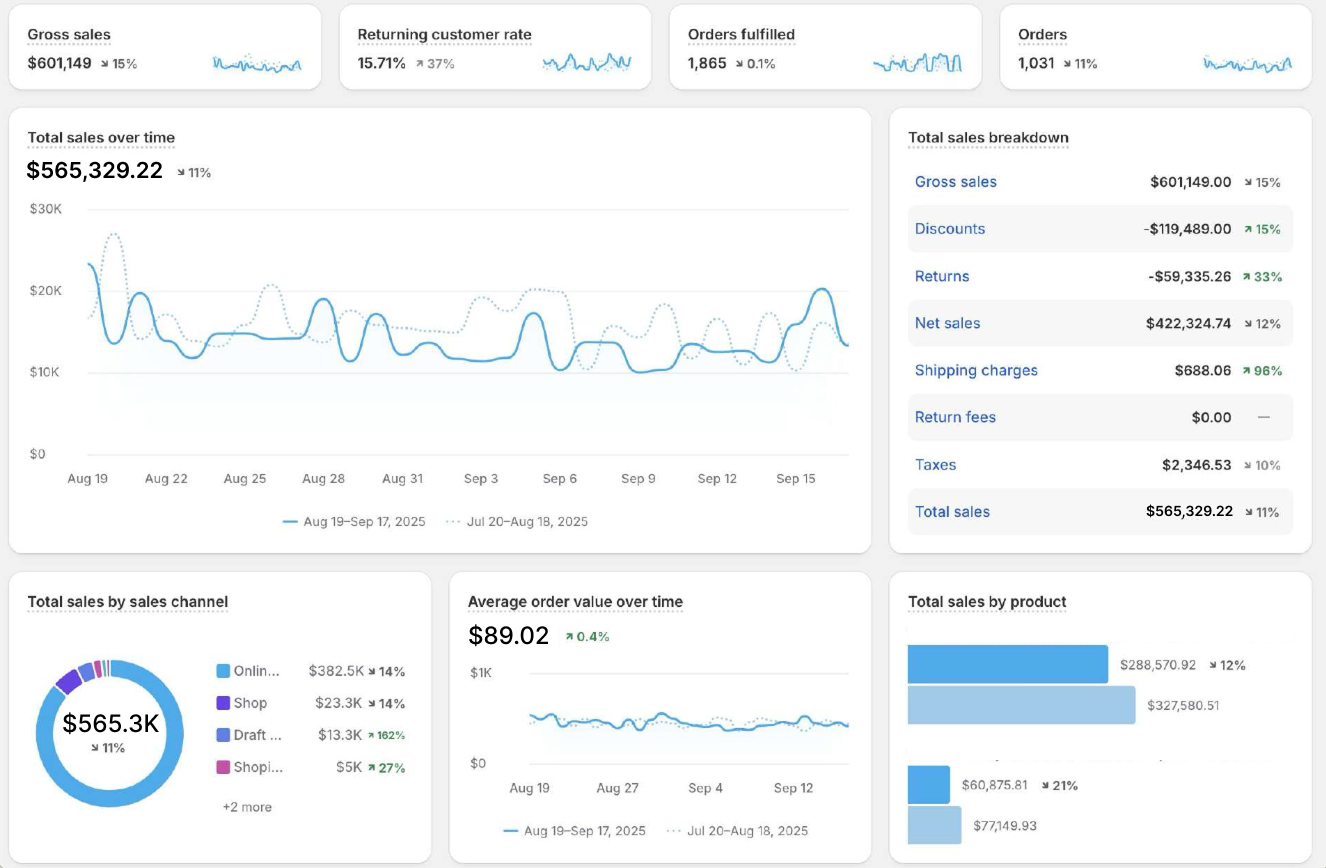1326x868 pixels.
Task: Click the Gross sales card sparkline chart
Action: tap(257, 64)
